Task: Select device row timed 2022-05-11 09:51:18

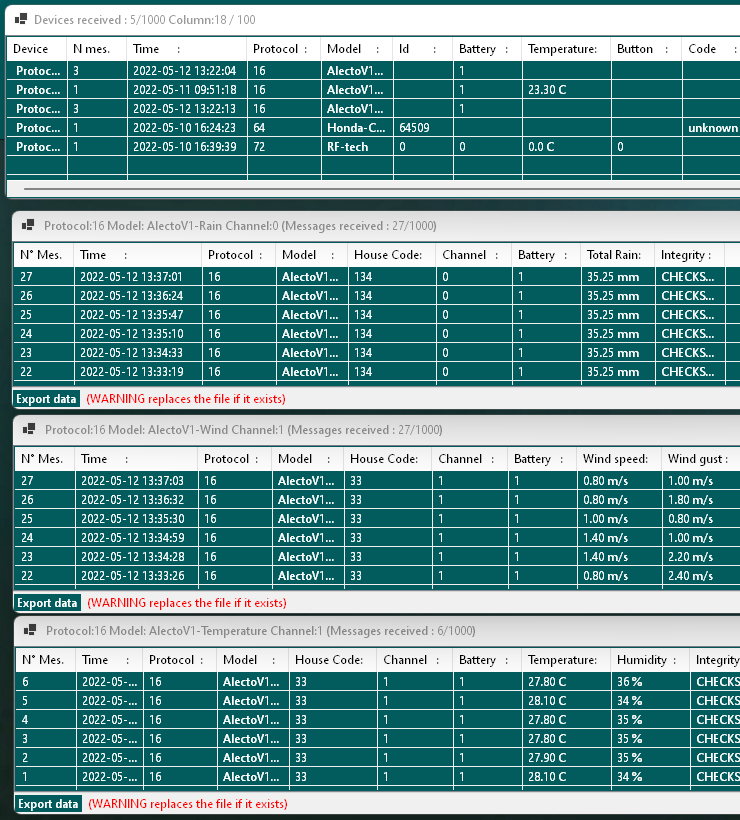Action: tap(373, 90)
